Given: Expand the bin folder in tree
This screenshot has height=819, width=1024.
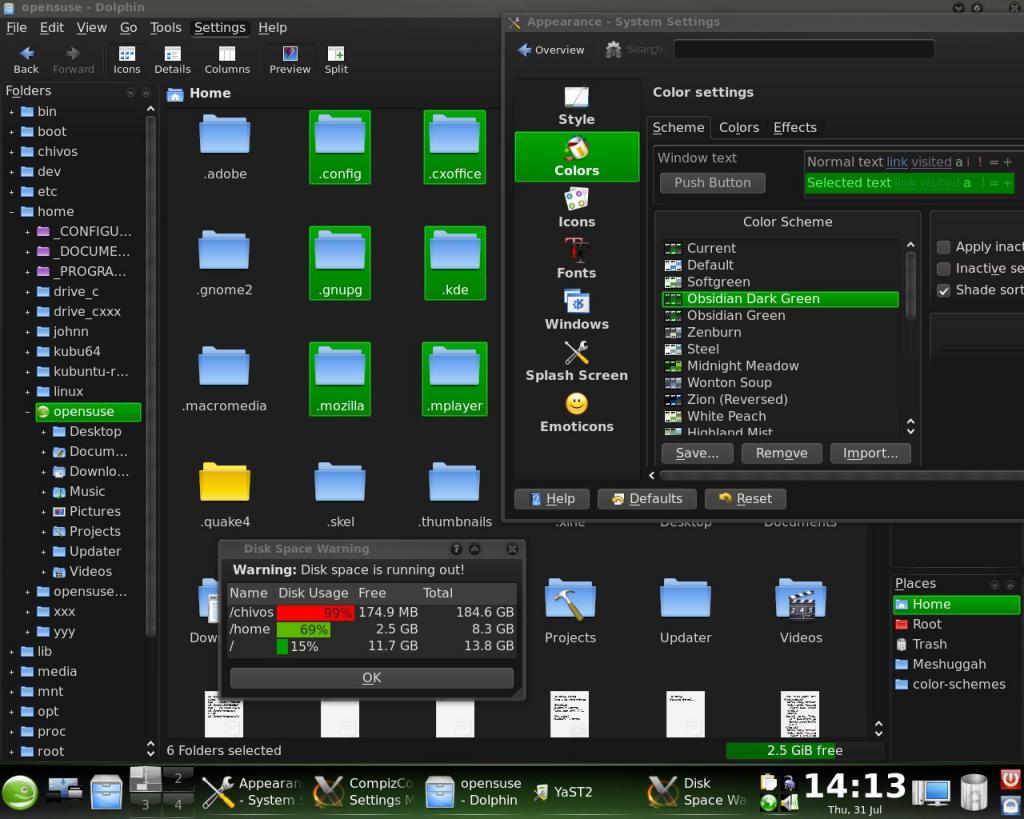Looking at the screenshot, I should click(11, 112).
